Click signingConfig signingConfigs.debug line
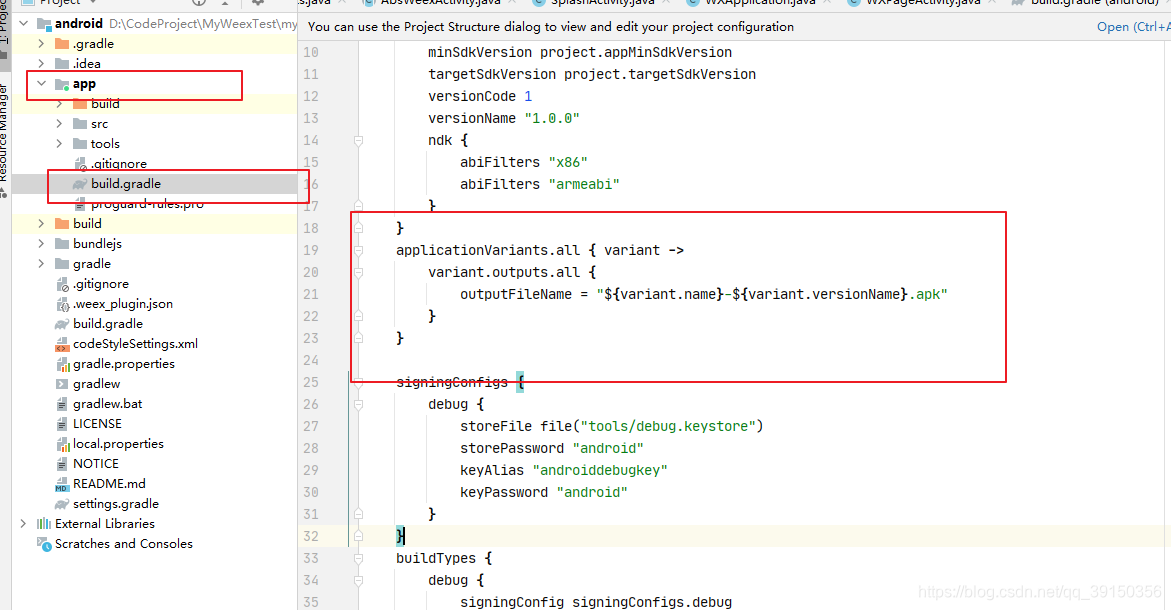The height and width of the screenshot is (610, 1171). click(x=596, y=603)
